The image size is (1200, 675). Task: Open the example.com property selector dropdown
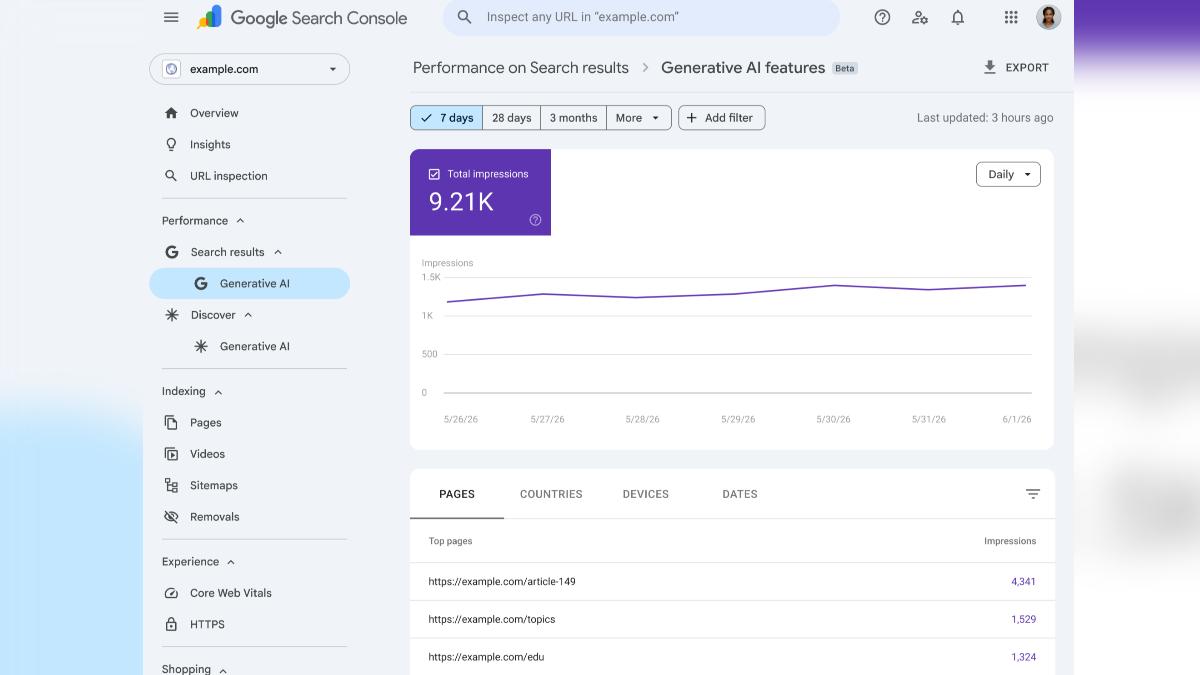click(250, 69)
